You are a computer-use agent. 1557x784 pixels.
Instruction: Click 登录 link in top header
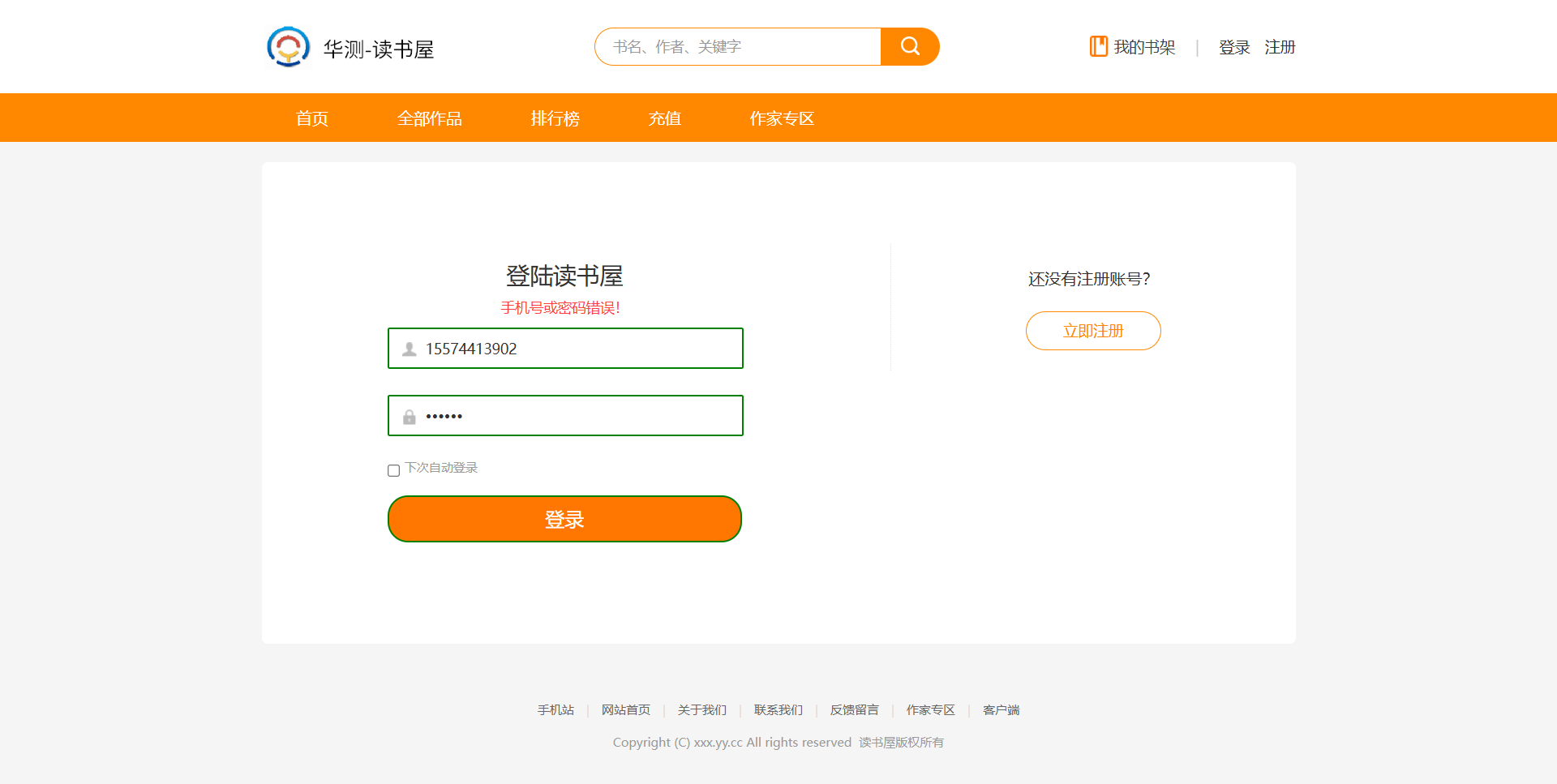coord(1234,47)
